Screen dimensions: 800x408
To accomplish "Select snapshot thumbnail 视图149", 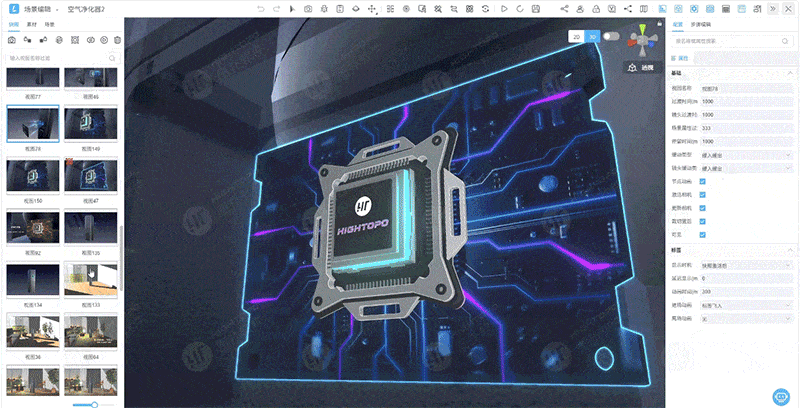I will click(x=91, y=124).
